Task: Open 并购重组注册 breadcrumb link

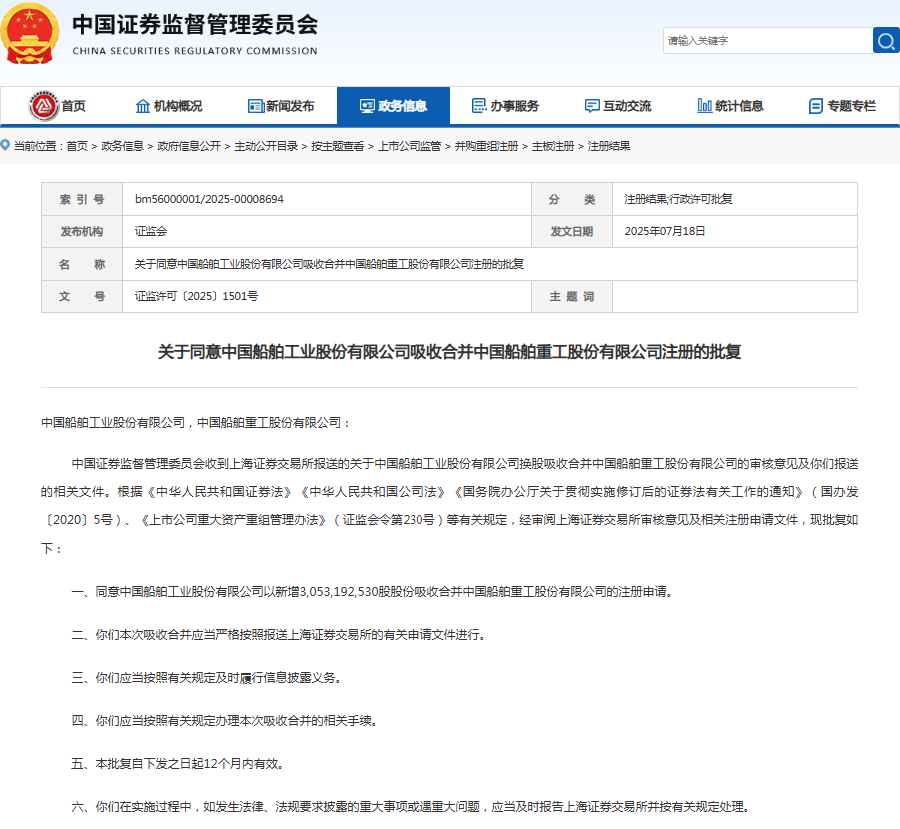Action: click(x=486, y=146)
